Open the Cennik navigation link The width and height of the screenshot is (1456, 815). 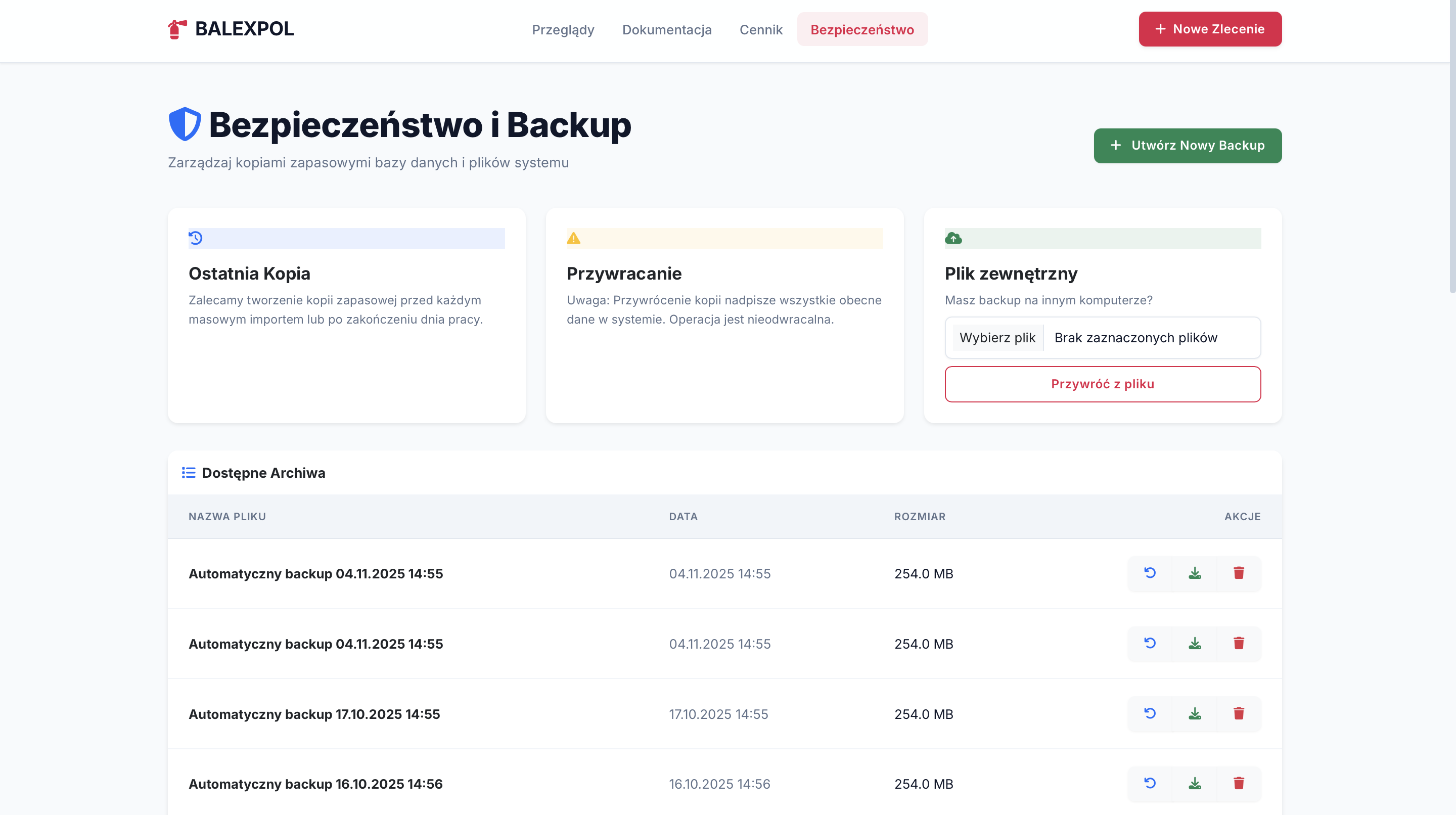click(x=761, y=29)
